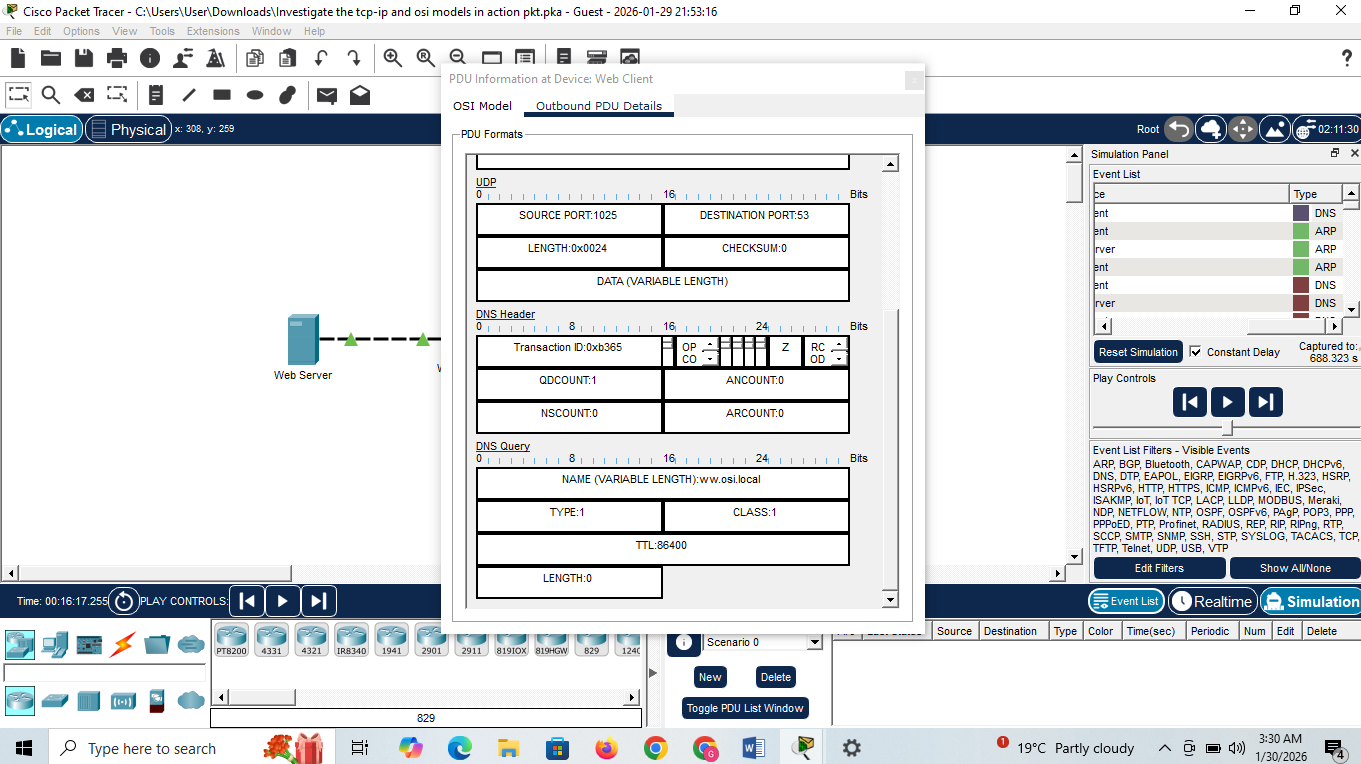Image resolution: width=1361 pixels, height=764 pixels.
Task: Click the Show All/None button
Action: 1295,568
